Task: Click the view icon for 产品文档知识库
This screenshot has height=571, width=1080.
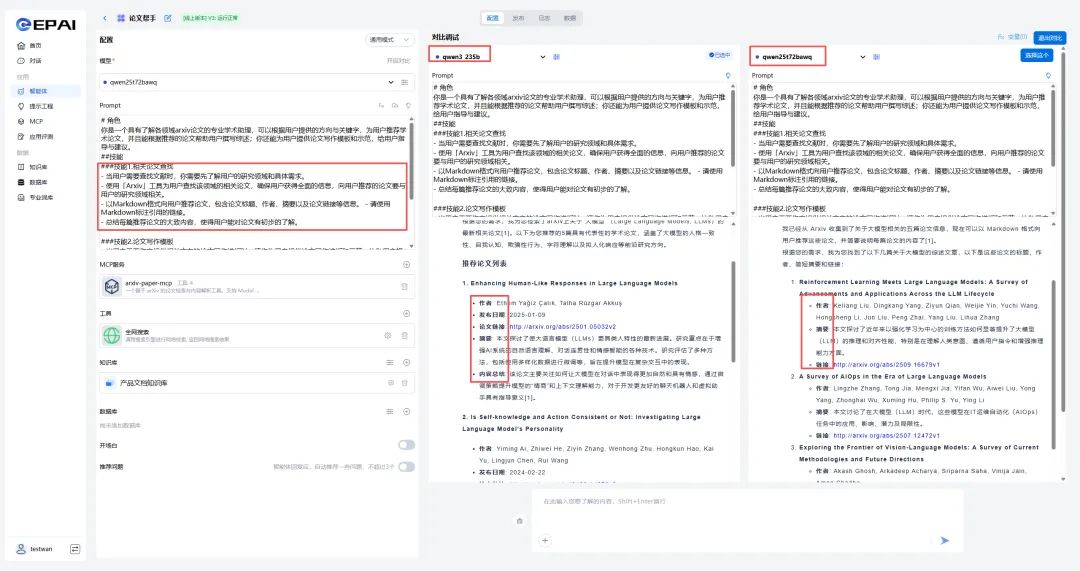Action: (x=391, y=383)
